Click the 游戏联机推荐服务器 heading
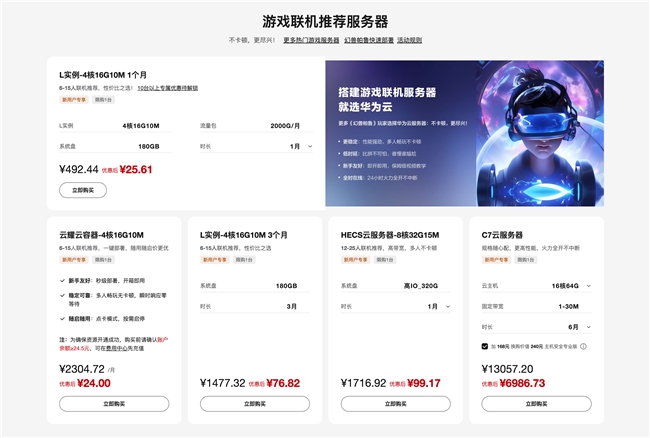This screenshot has height=438, width=650. tap(325, 22)
